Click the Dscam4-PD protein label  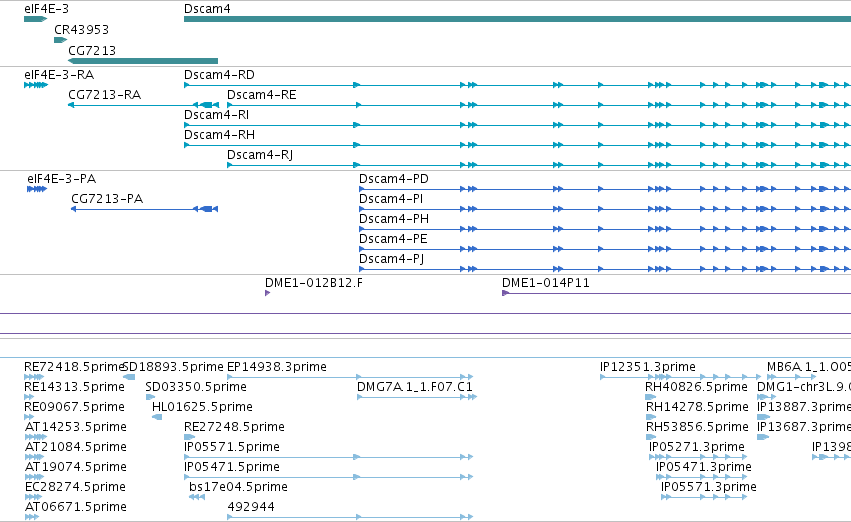pos(393,179)
